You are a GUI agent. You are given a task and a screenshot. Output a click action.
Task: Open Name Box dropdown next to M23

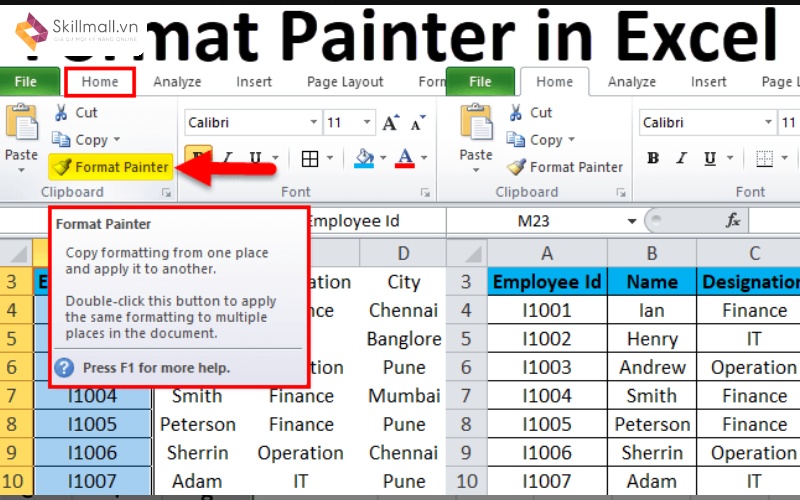point(632,221)
